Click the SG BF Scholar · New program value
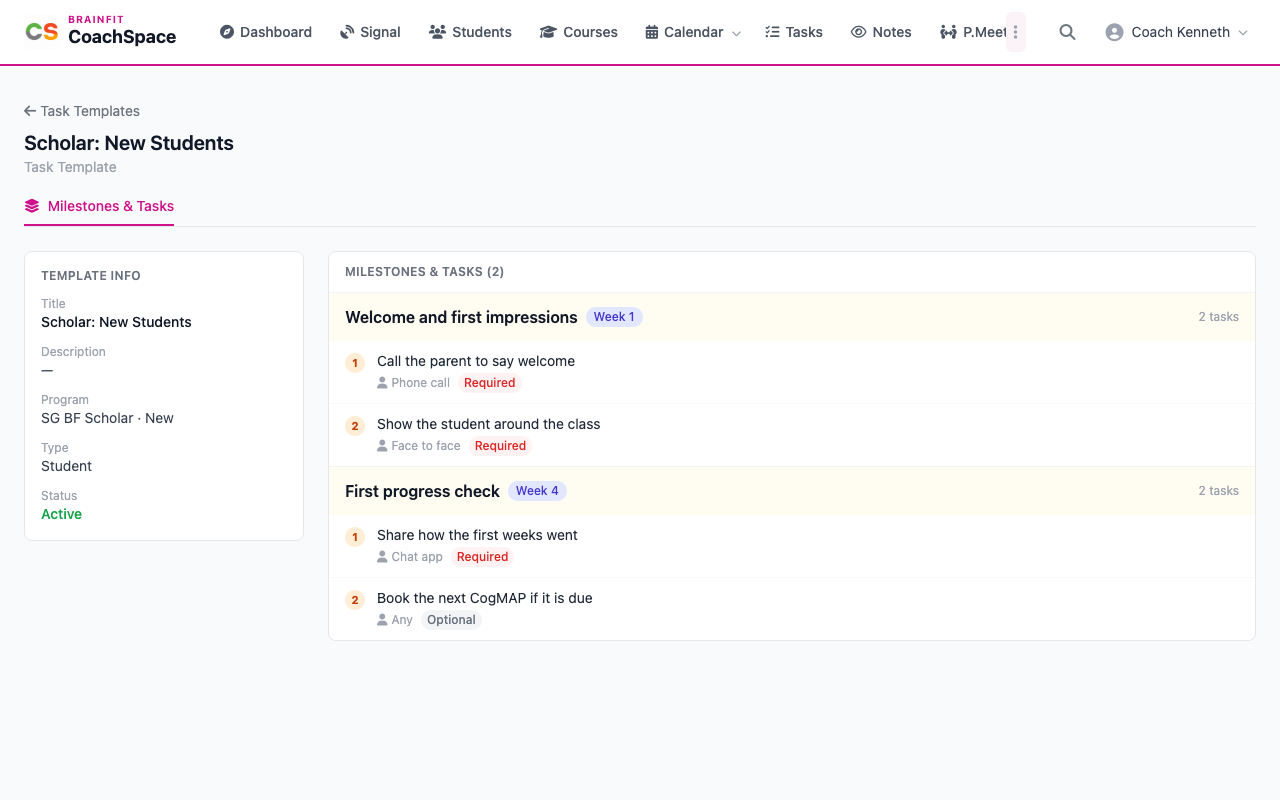Image resolution: width=1280 pixels, height=800 pixels. [x=107, y=418]
